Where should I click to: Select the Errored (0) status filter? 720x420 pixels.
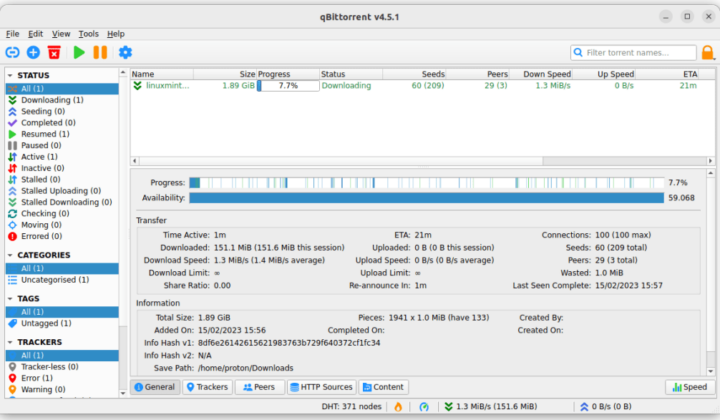[x=62, y=236]
